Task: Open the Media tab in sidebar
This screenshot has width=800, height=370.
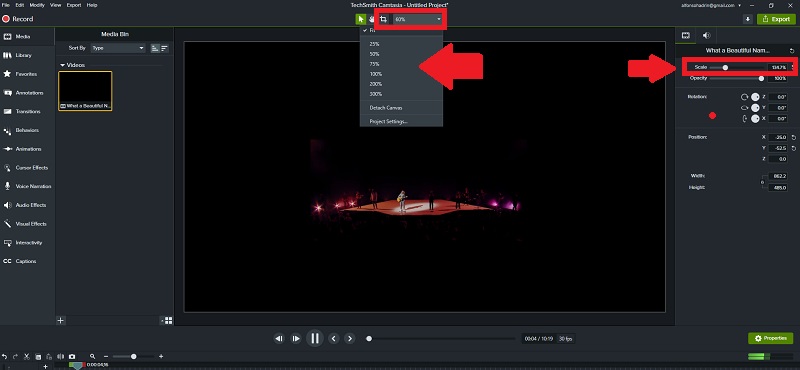Action: click(27, 37)
